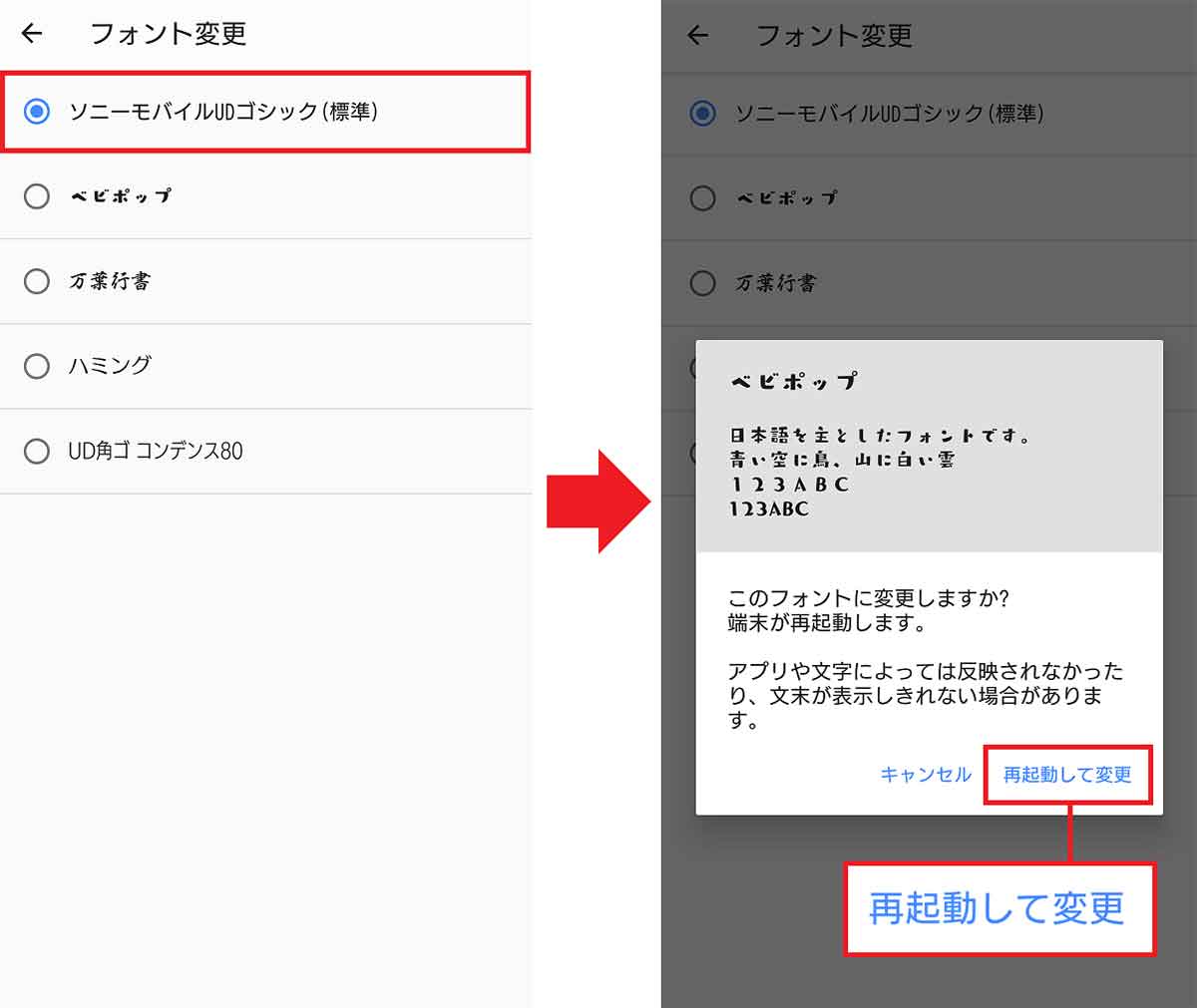Select ソニーモバイルUDゴシック radio in right screen
This screenshot has height=1008, width=1197.
pyautogui.click(x=703, y=114)
